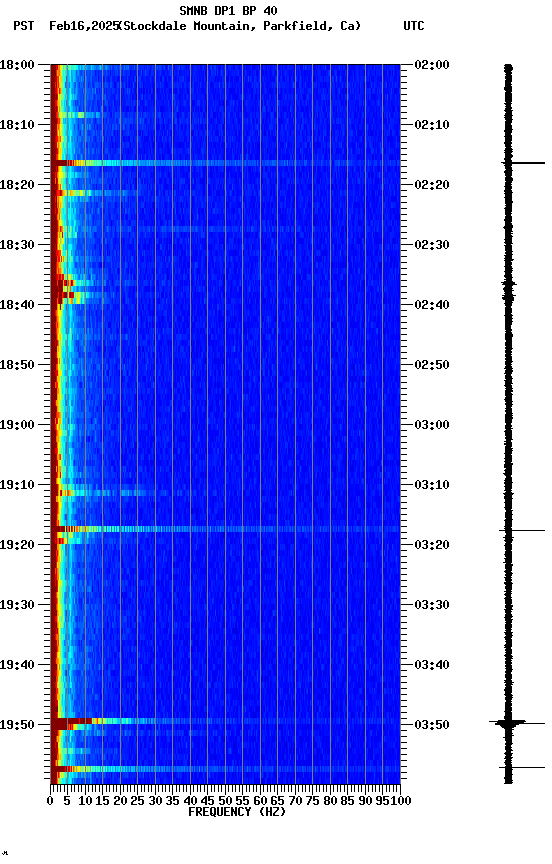Click the PST time label '19:40'
This screenshot has height=864, width=552.
(x=17, y=665)
